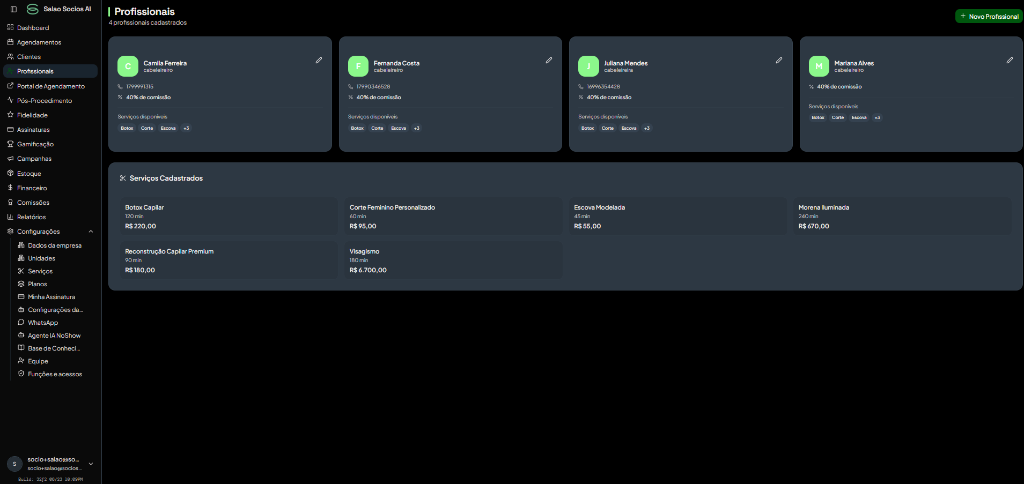
Task: Toggle the sidebar collapse icon at top left
Action: click(14, 9)
